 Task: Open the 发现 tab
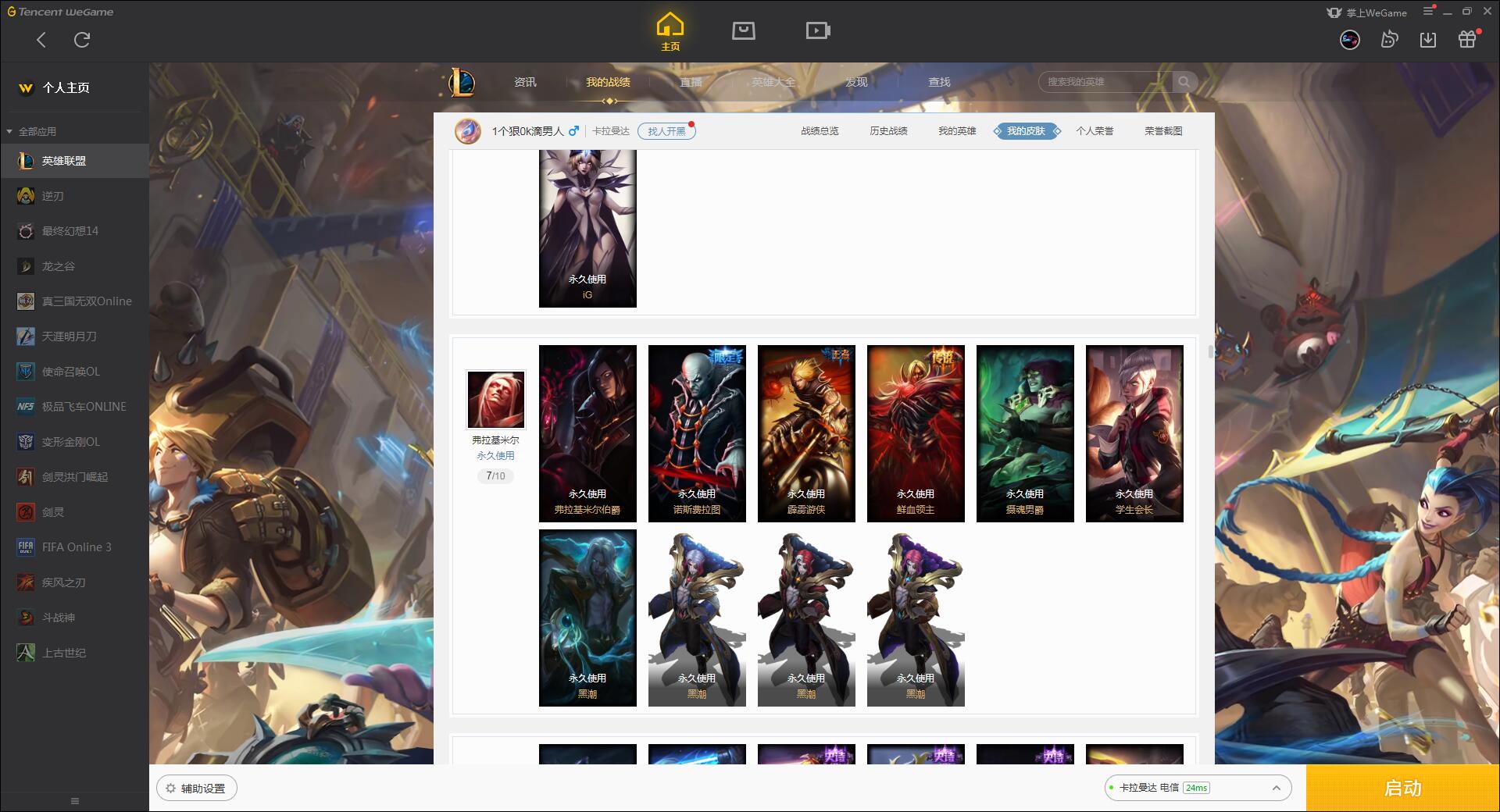point(856,82)
